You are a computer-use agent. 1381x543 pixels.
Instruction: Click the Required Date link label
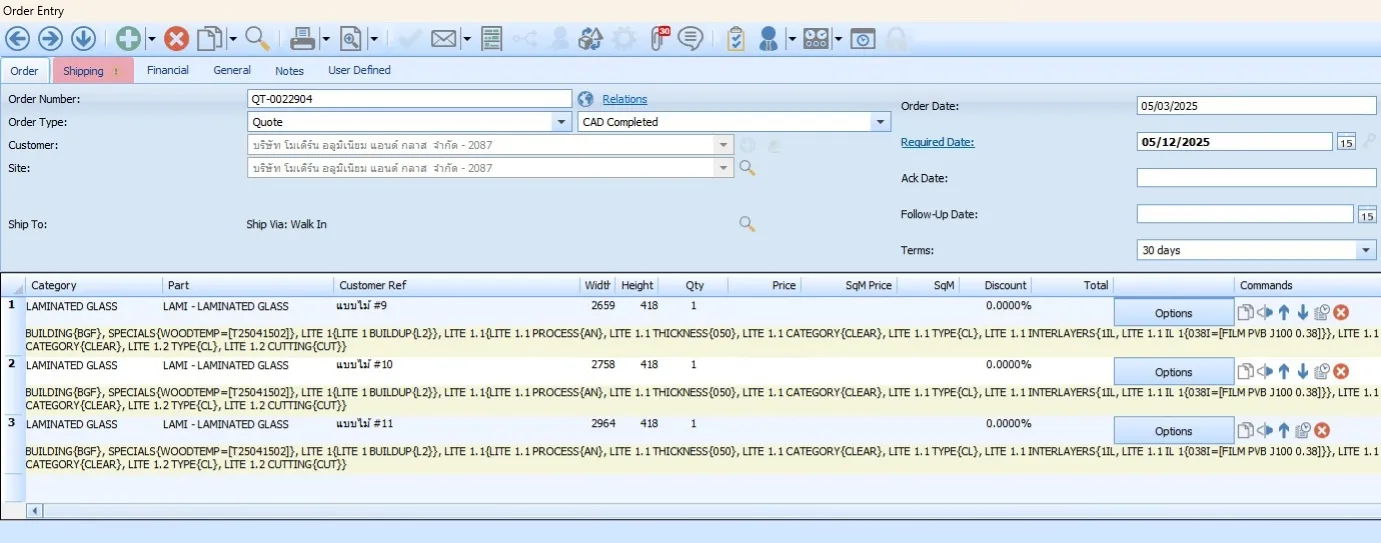[937, 142]
